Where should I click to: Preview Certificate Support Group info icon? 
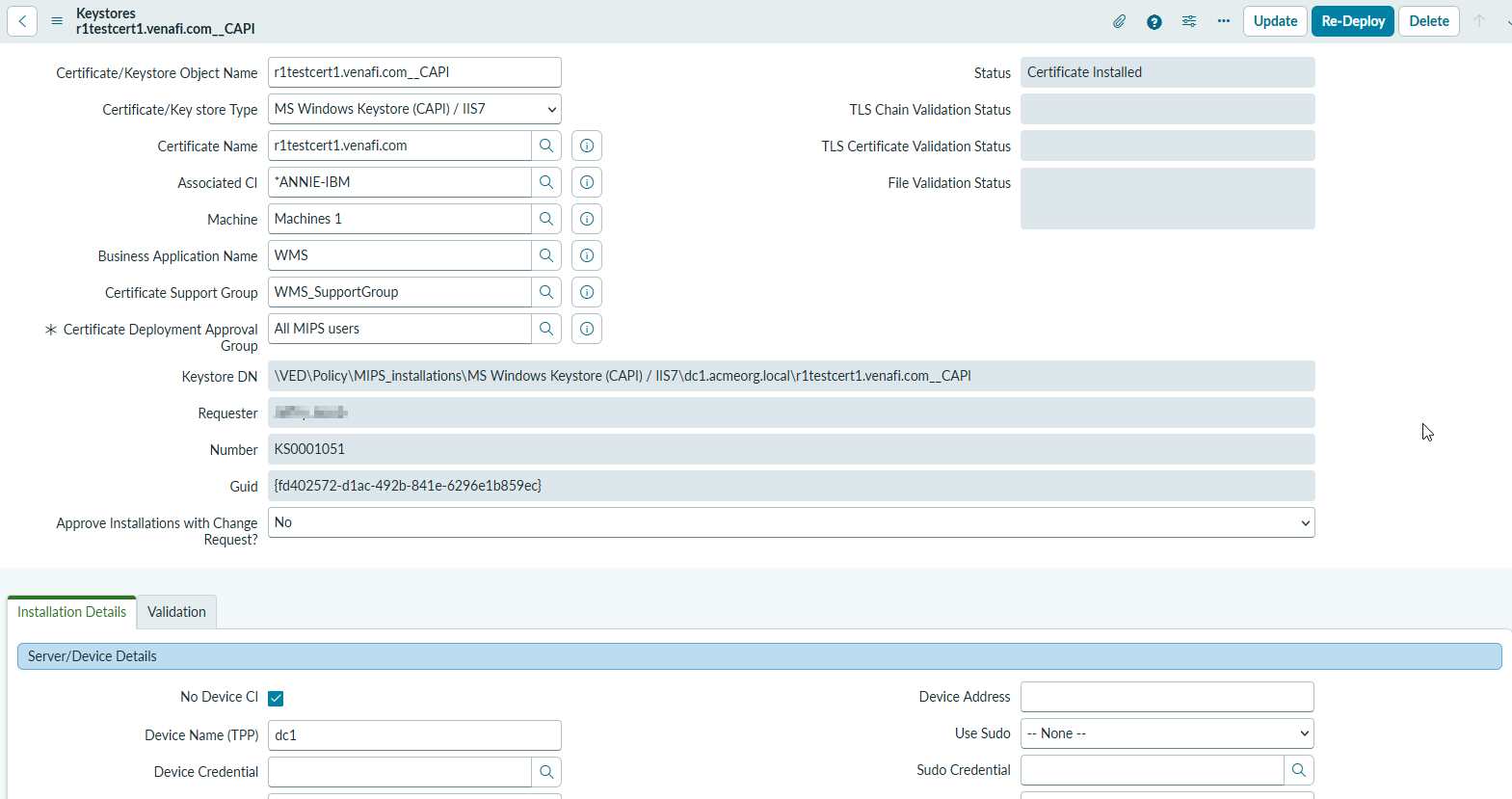pyautogui.click(x=587, y=292)
